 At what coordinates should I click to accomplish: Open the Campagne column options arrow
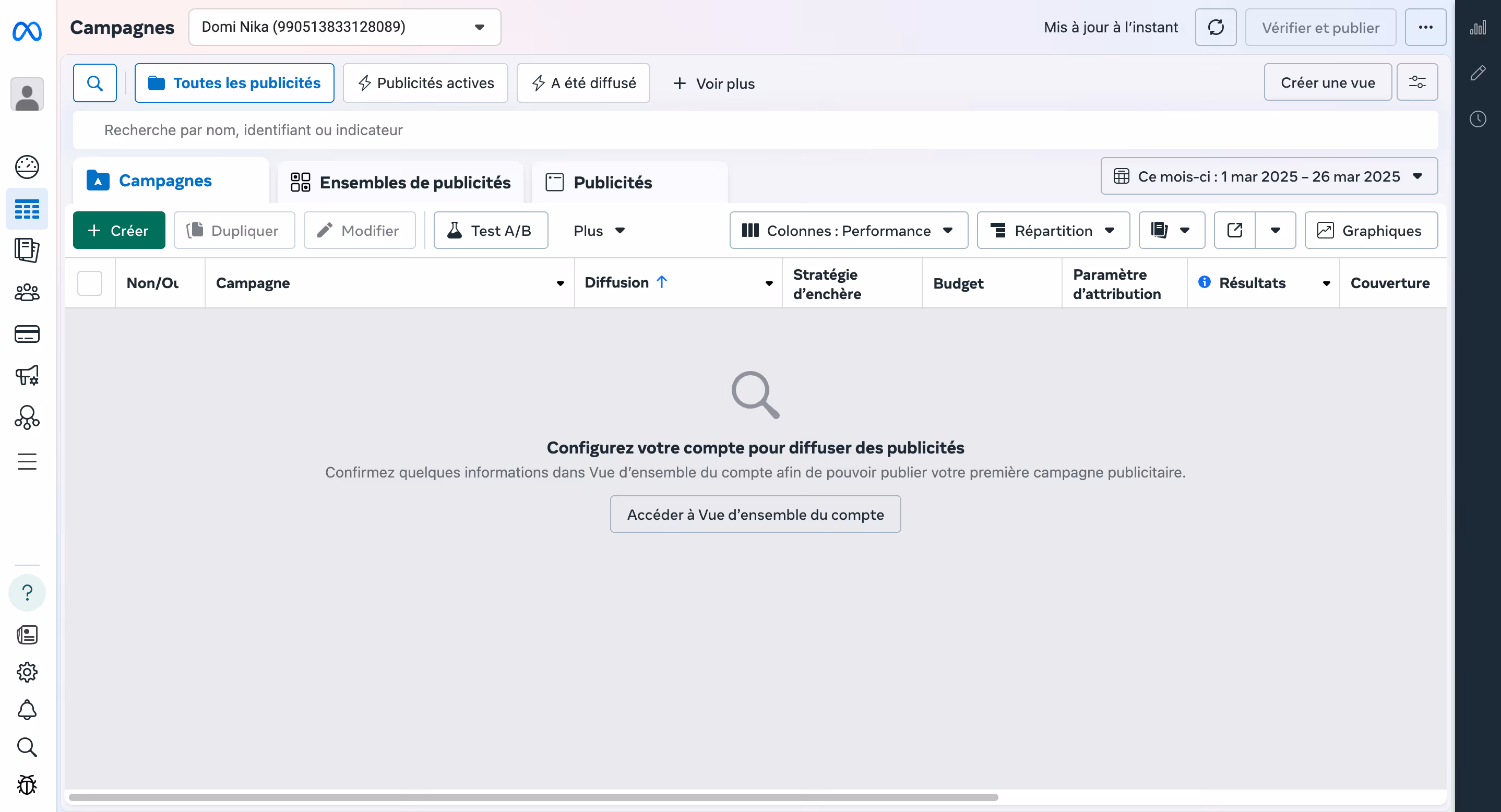(560, 284)
